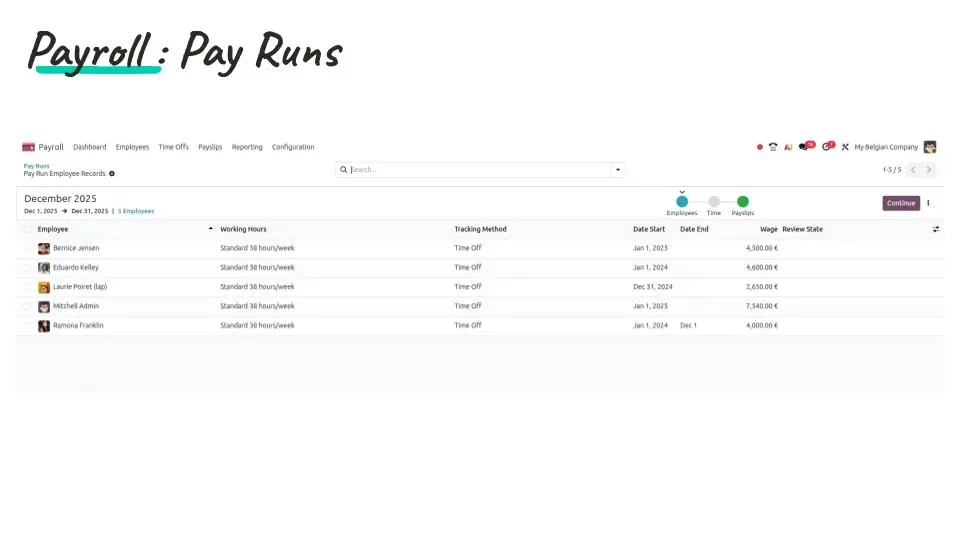Open the phone/VoIP icon in top bar
The width and height of the screenshot is (960, 540).
coord(773,147)
